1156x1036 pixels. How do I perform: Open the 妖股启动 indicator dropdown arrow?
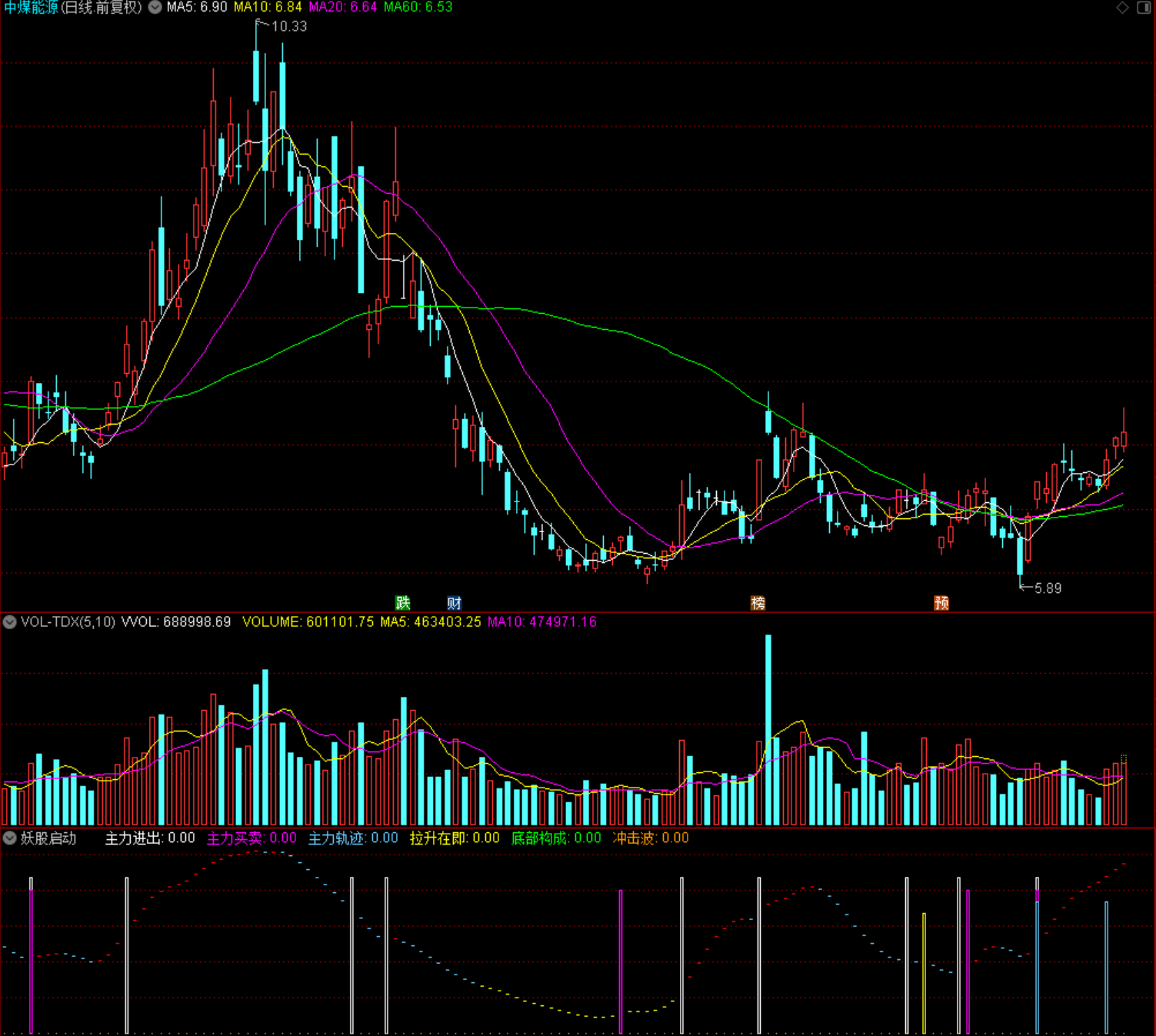(x=10, y=838)
